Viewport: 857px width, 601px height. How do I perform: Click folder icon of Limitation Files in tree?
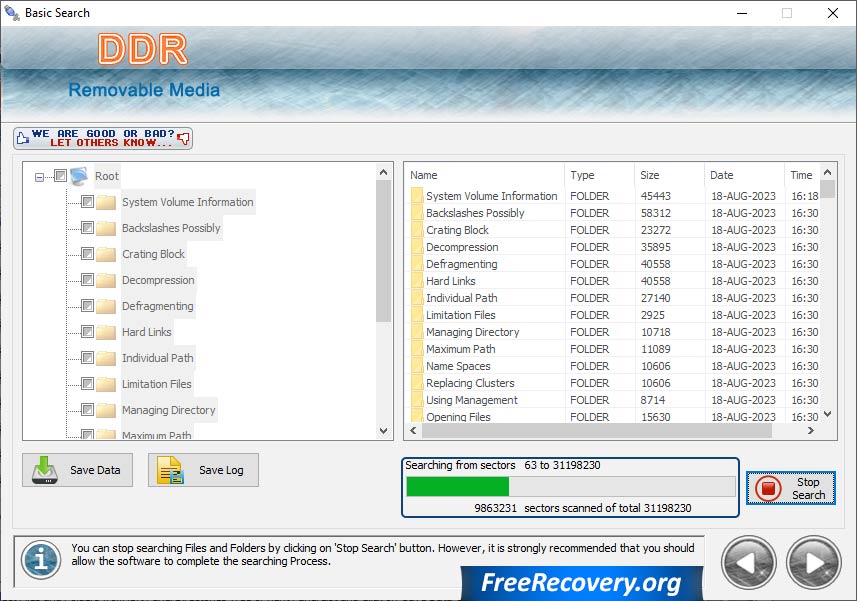click(106, 384)
